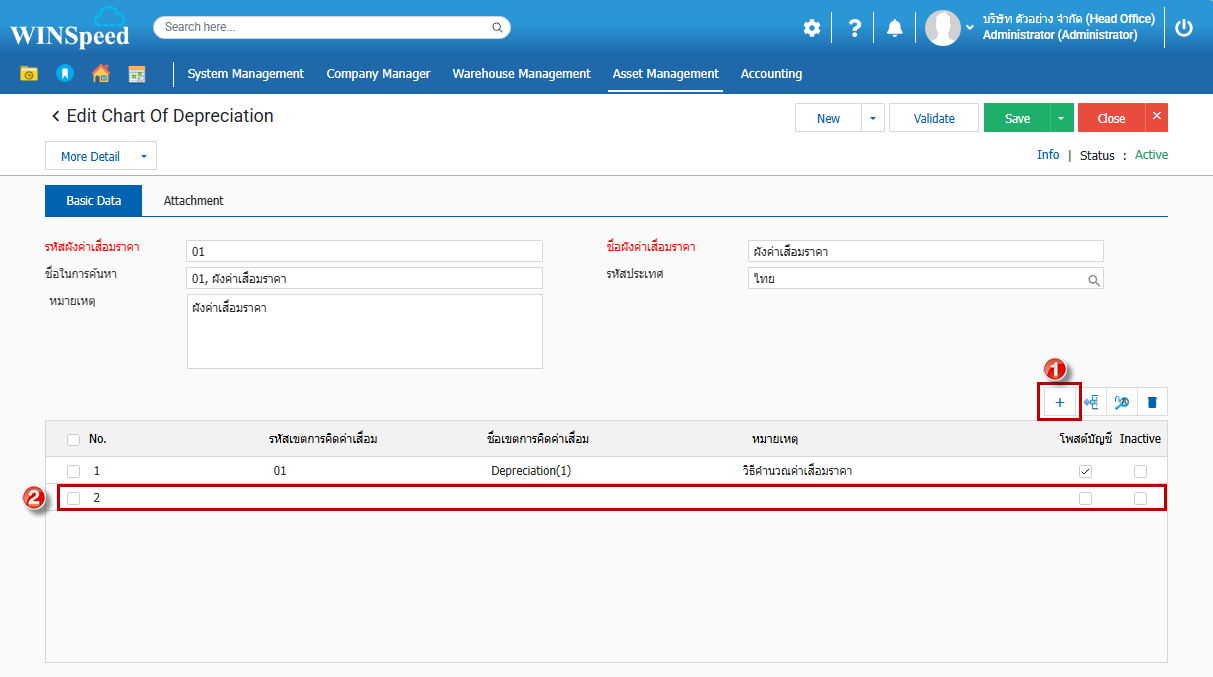The image size is (1213, 677).
Task: Click the insert row icon beside the plus
Action: click(x=1091, y=402)
